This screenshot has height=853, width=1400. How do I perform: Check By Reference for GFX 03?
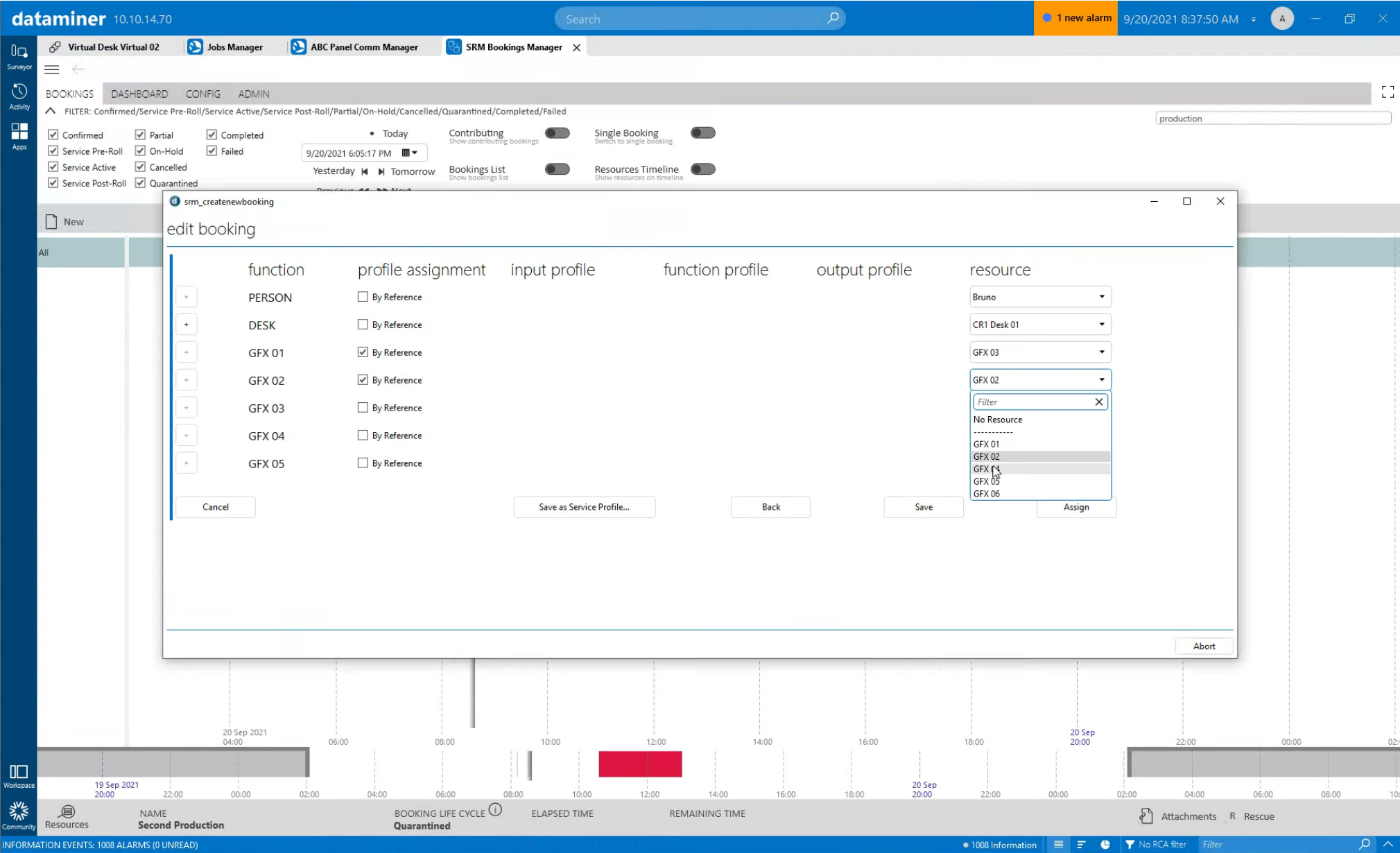[363, 408]
